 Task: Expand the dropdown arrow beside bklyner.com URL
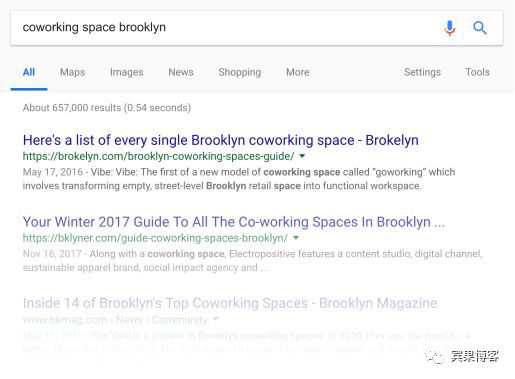coord(296,238)
